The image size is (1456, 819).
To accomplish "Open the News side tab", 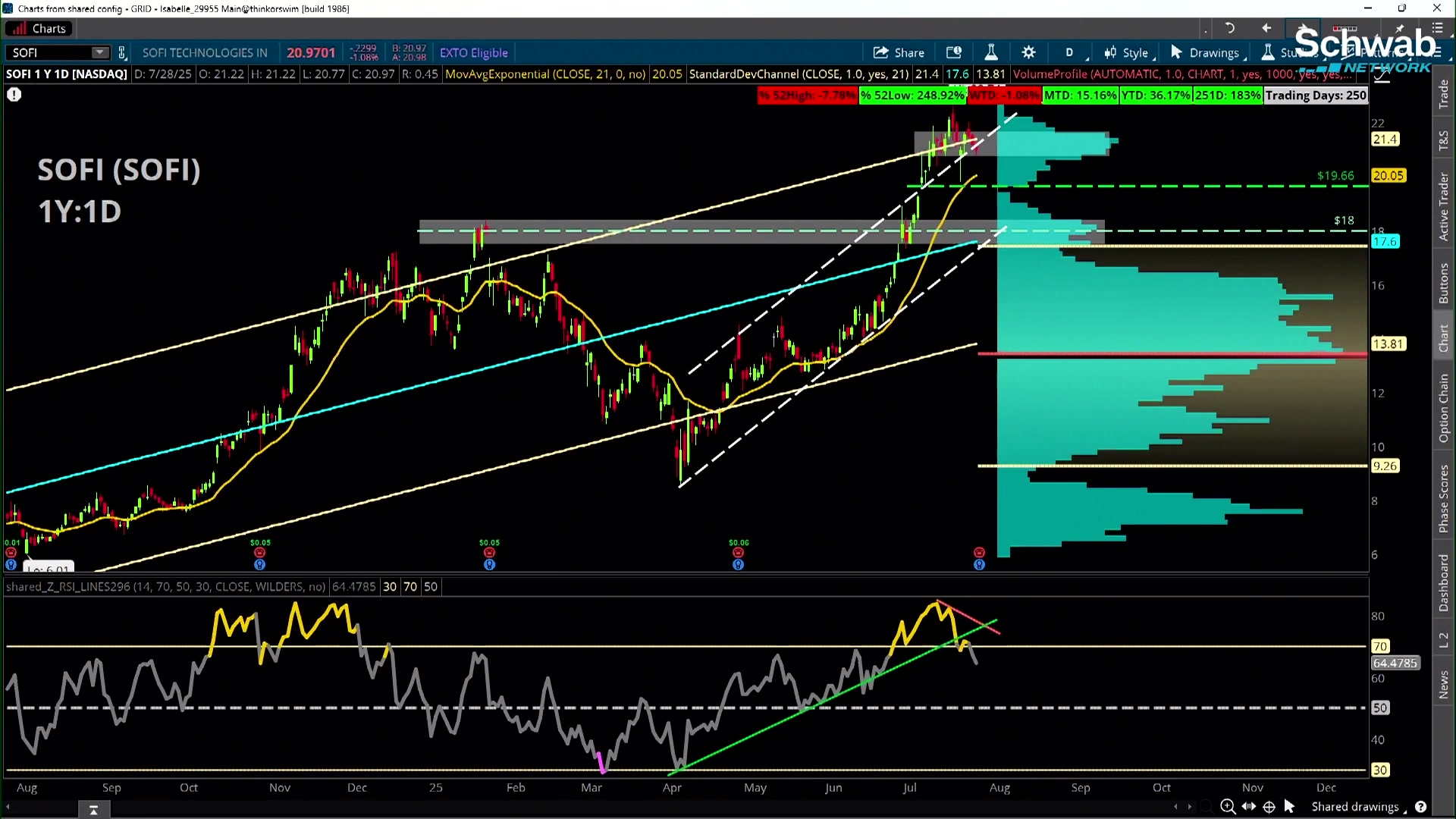I will pyautogui.click(x=1444, y=685).
